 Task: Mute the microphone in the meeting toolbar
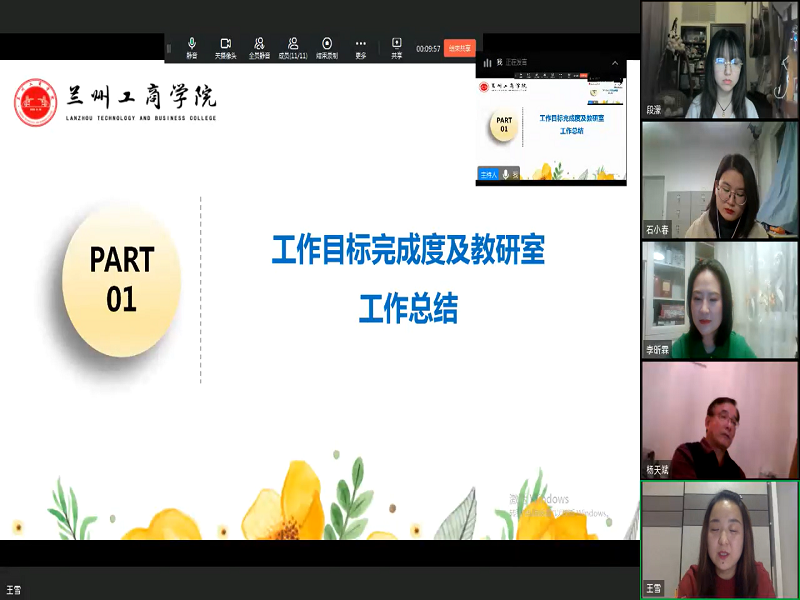[x=191, y=46]
